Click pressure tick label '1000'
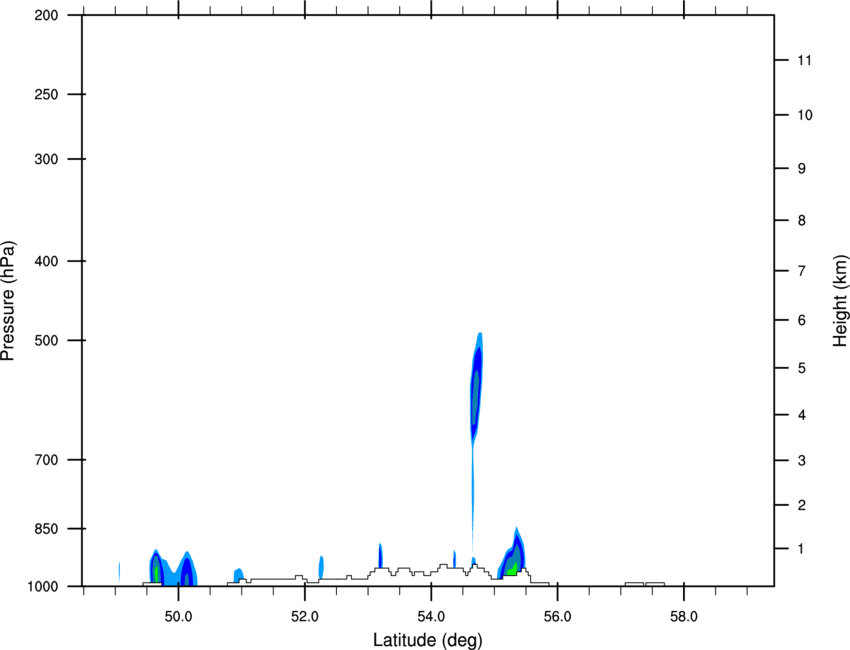This screenshot has width=850, height=650. click(x=43, y=587)
